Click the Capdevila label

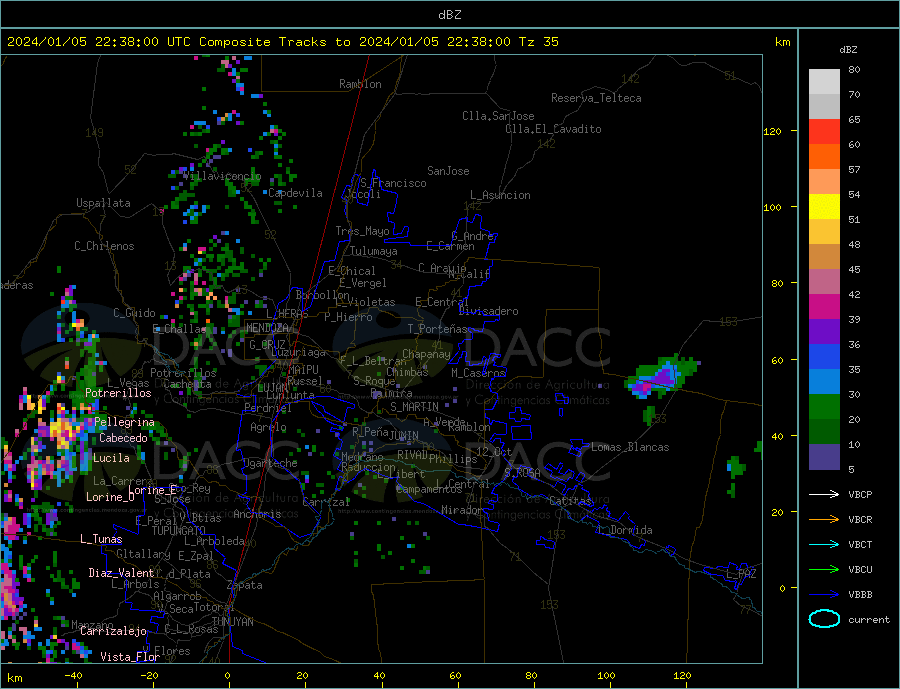pyautogui.click(x=295, y=193)
